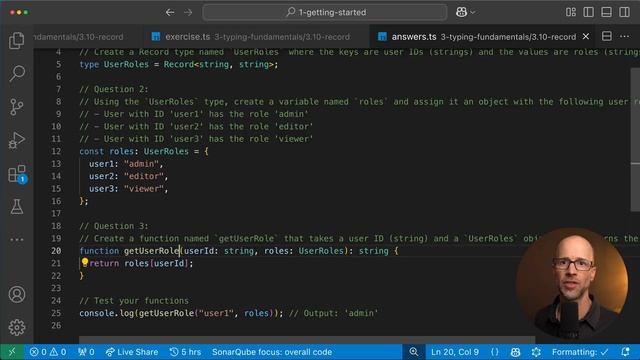640x360 pixels.
Task: Open the Testing flask view
Action: tap(17, 207)
